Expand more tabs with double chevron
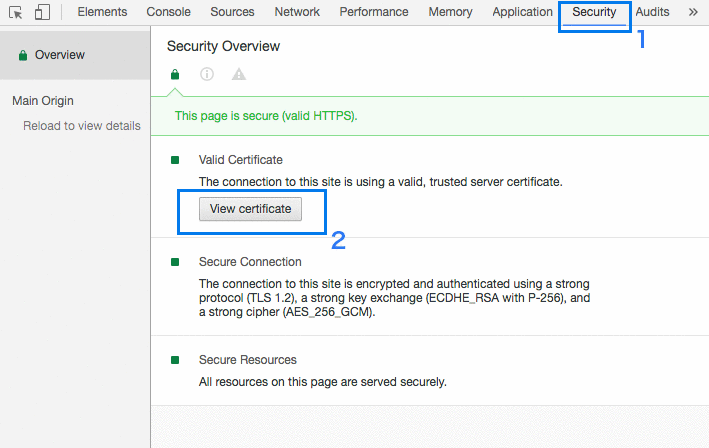The width and height of the screenshot is (709, 448). (693, 13)
